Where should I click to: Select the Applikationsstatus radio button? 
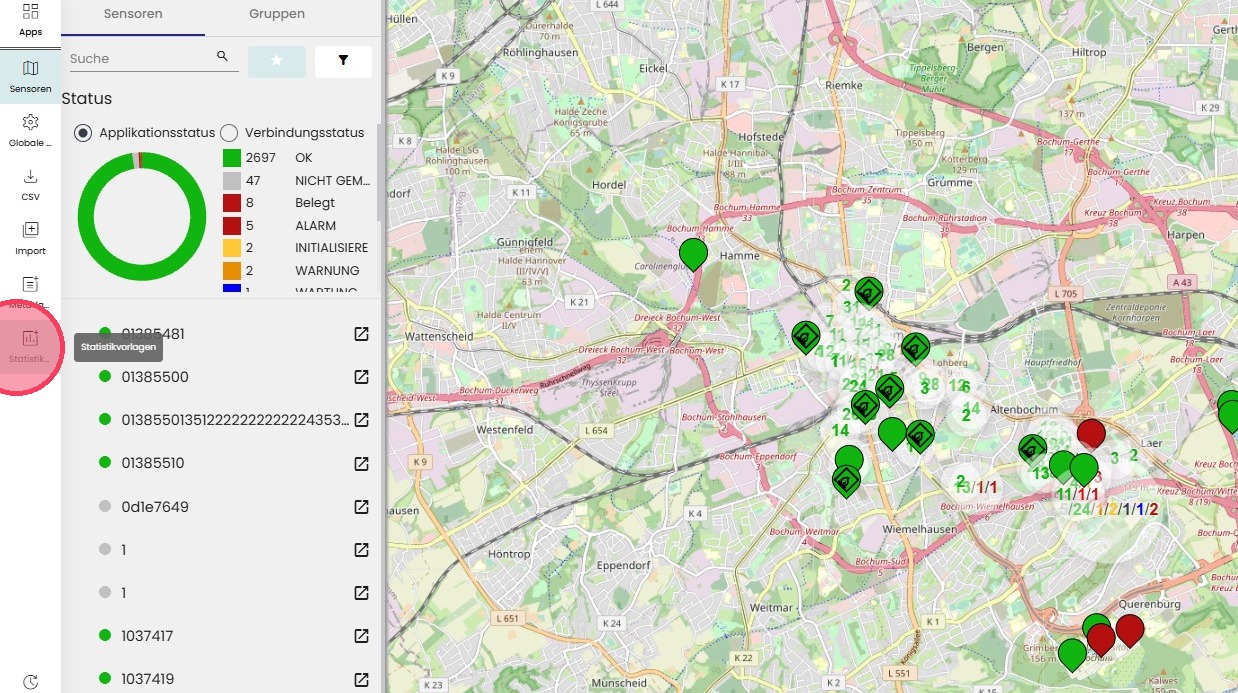(83, 133)
